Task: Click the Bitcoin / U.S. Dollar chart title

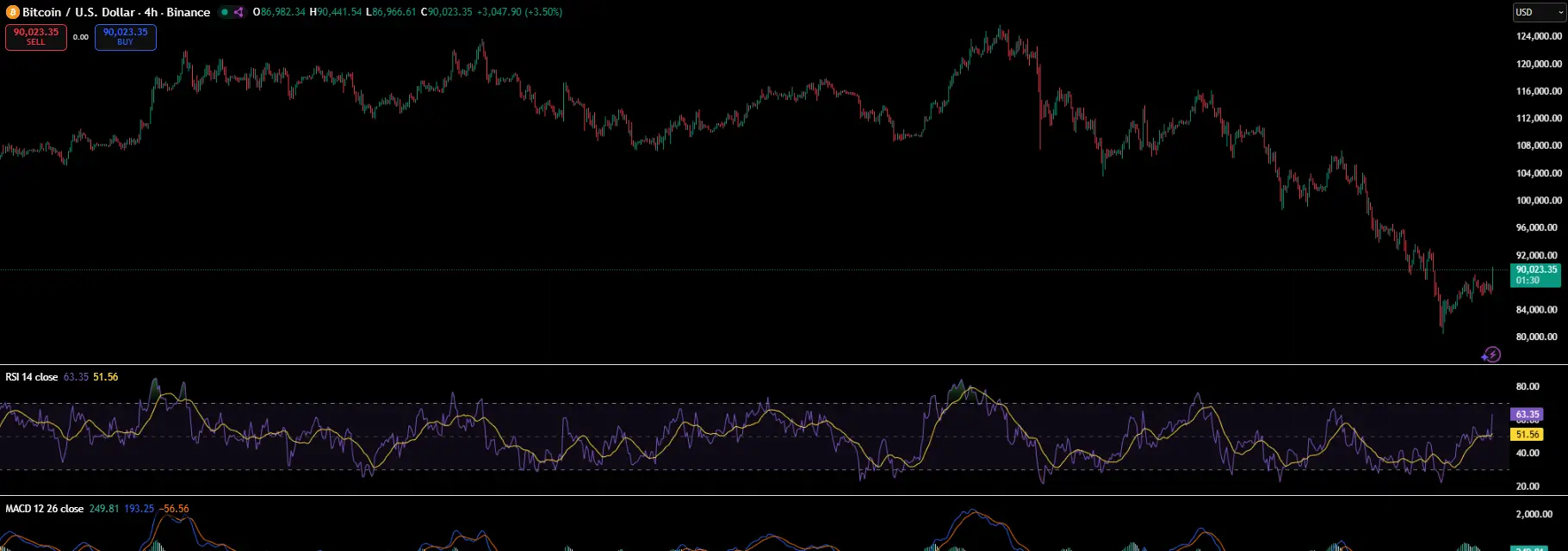Action: [116, 12]
